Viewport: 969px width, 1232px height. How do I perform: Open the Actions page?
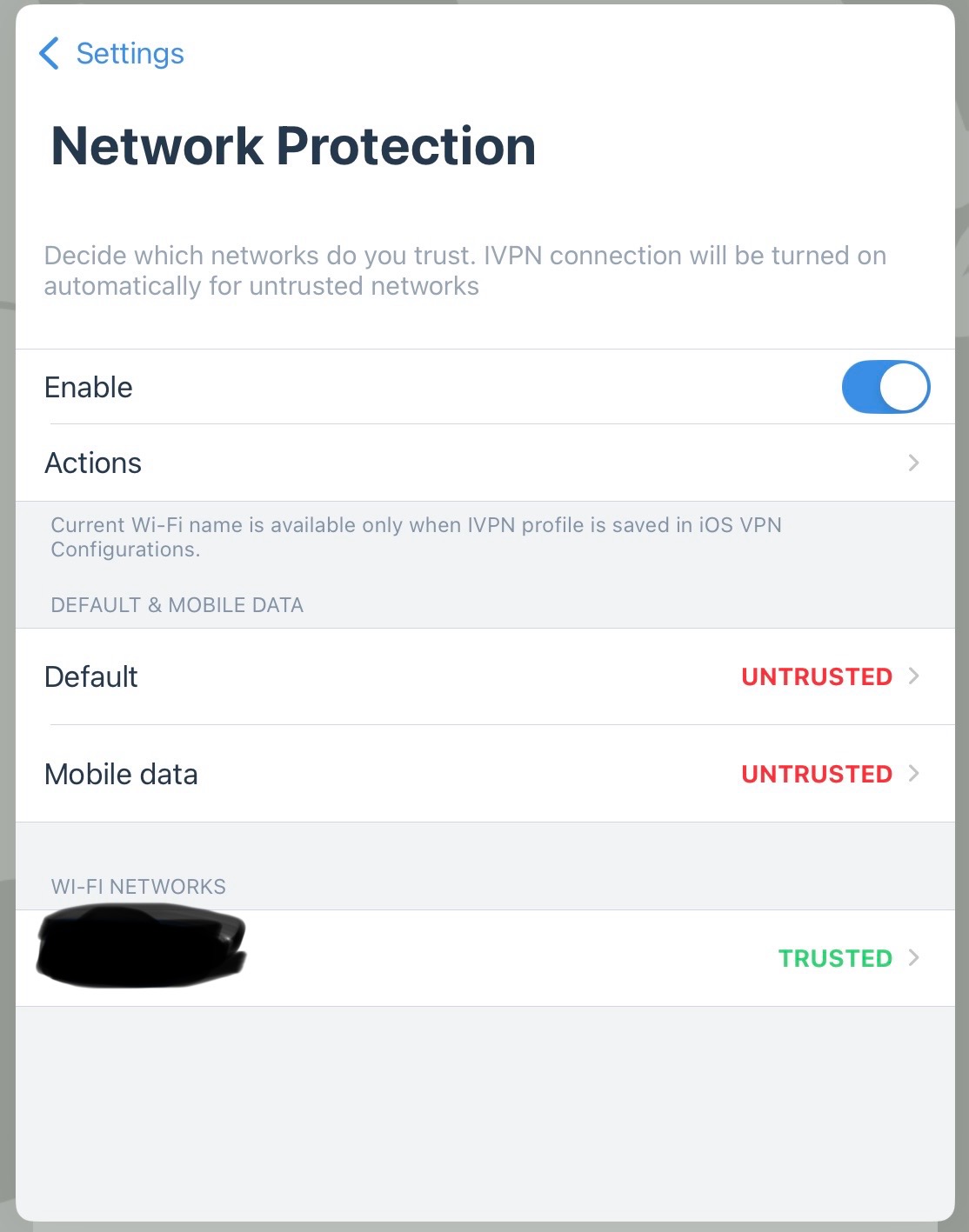pos(93,463)
